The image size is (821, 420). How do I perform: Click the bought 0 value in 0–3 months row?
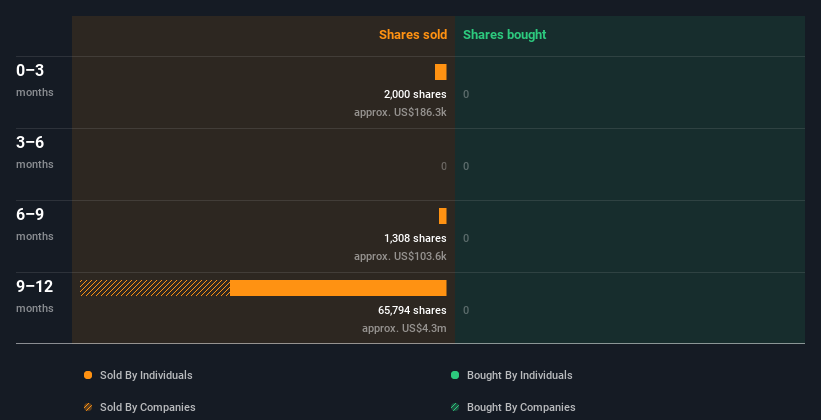(x=466, y=94)
